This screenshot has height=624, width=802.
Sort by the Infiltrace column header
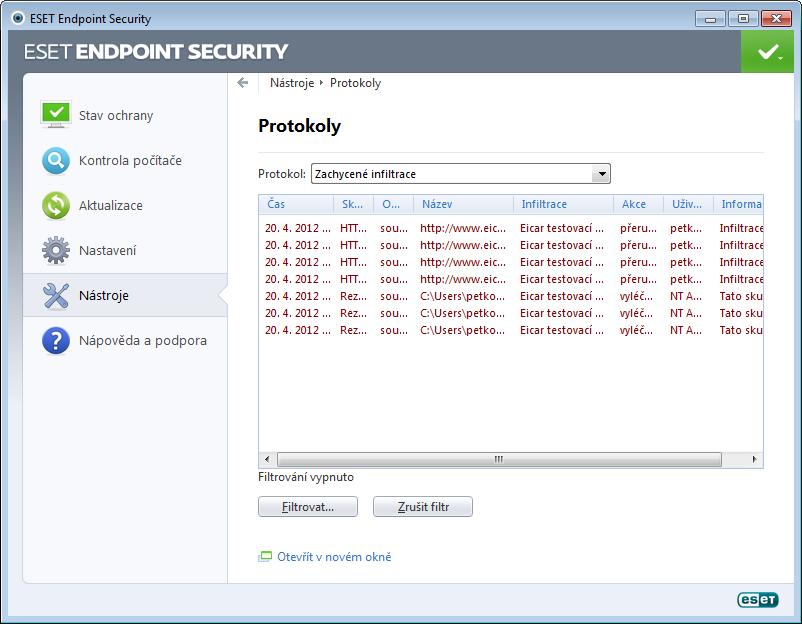tap(564, 204)
